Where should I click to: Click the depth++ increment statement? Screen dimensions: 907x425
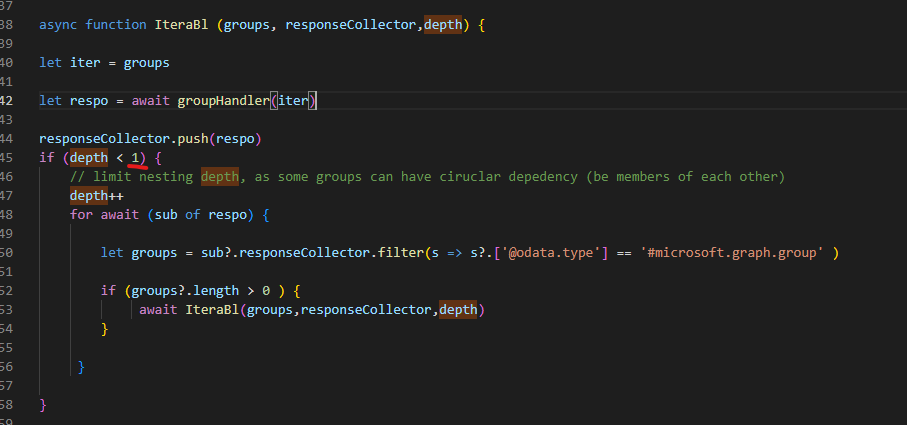(97, 195)
